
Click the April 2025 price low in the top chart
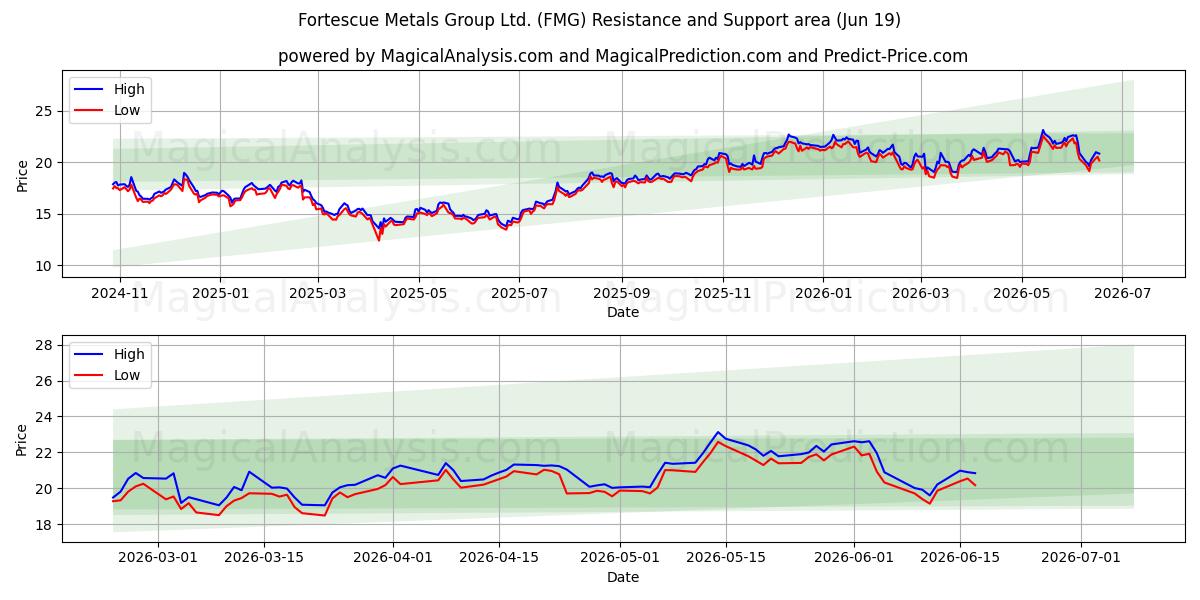pyautogui.click(x=378, y=239)
